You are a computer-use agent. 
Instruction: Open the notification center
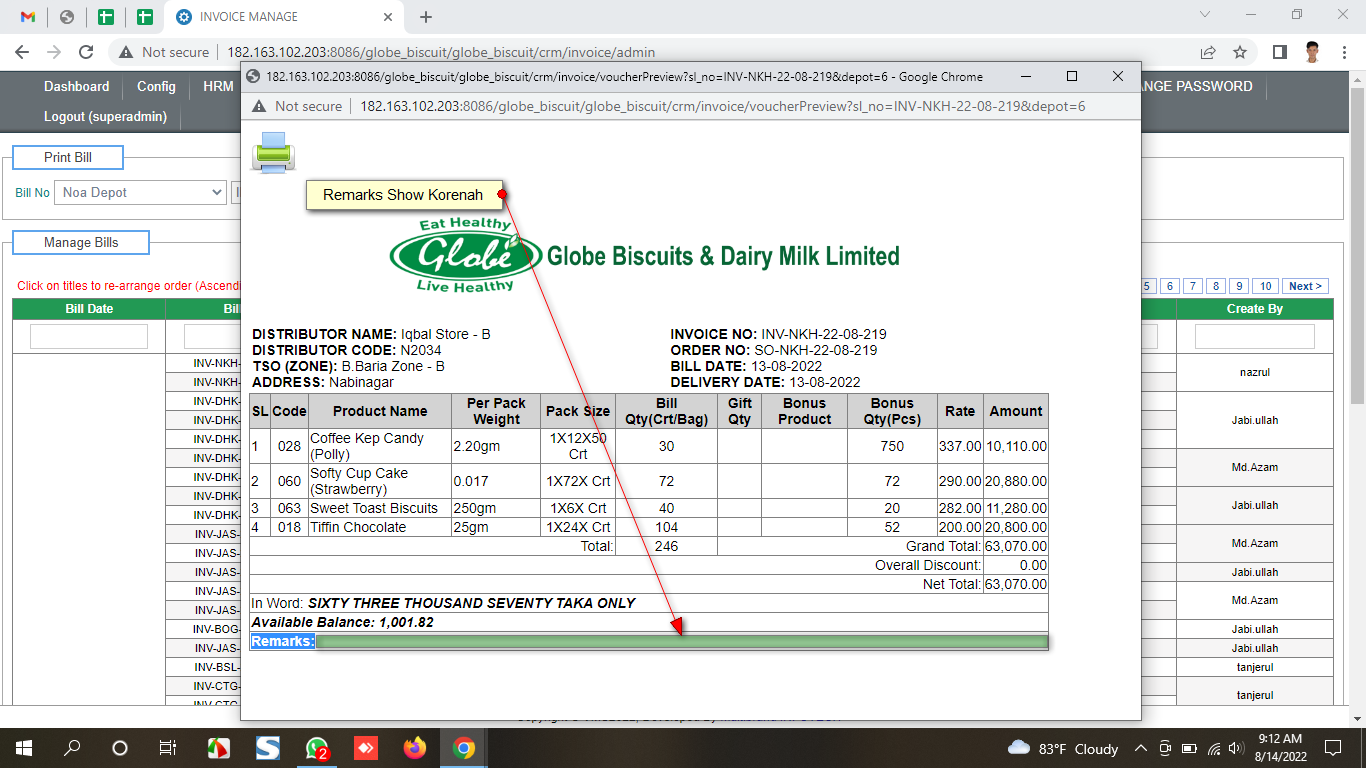click(x=1333, y=747)
